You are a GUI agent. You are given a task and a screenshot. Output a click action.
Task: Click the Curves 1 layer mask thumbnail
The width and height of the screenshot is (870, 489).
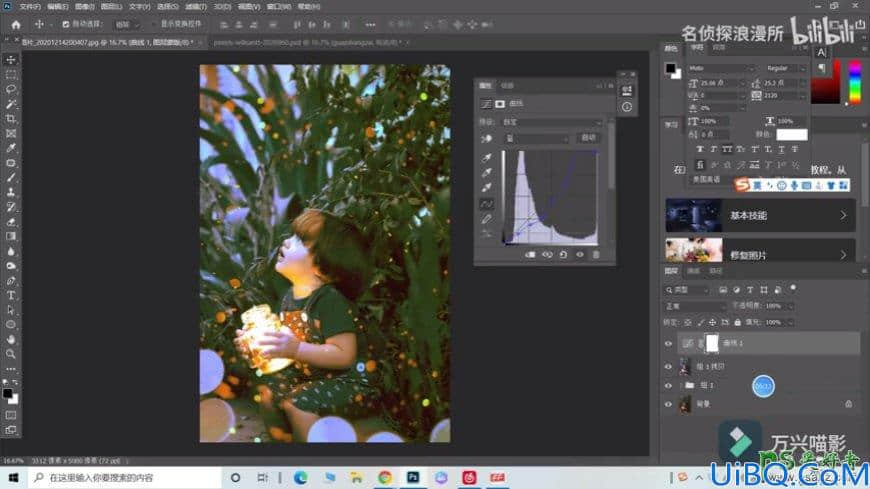click(712, 344)
